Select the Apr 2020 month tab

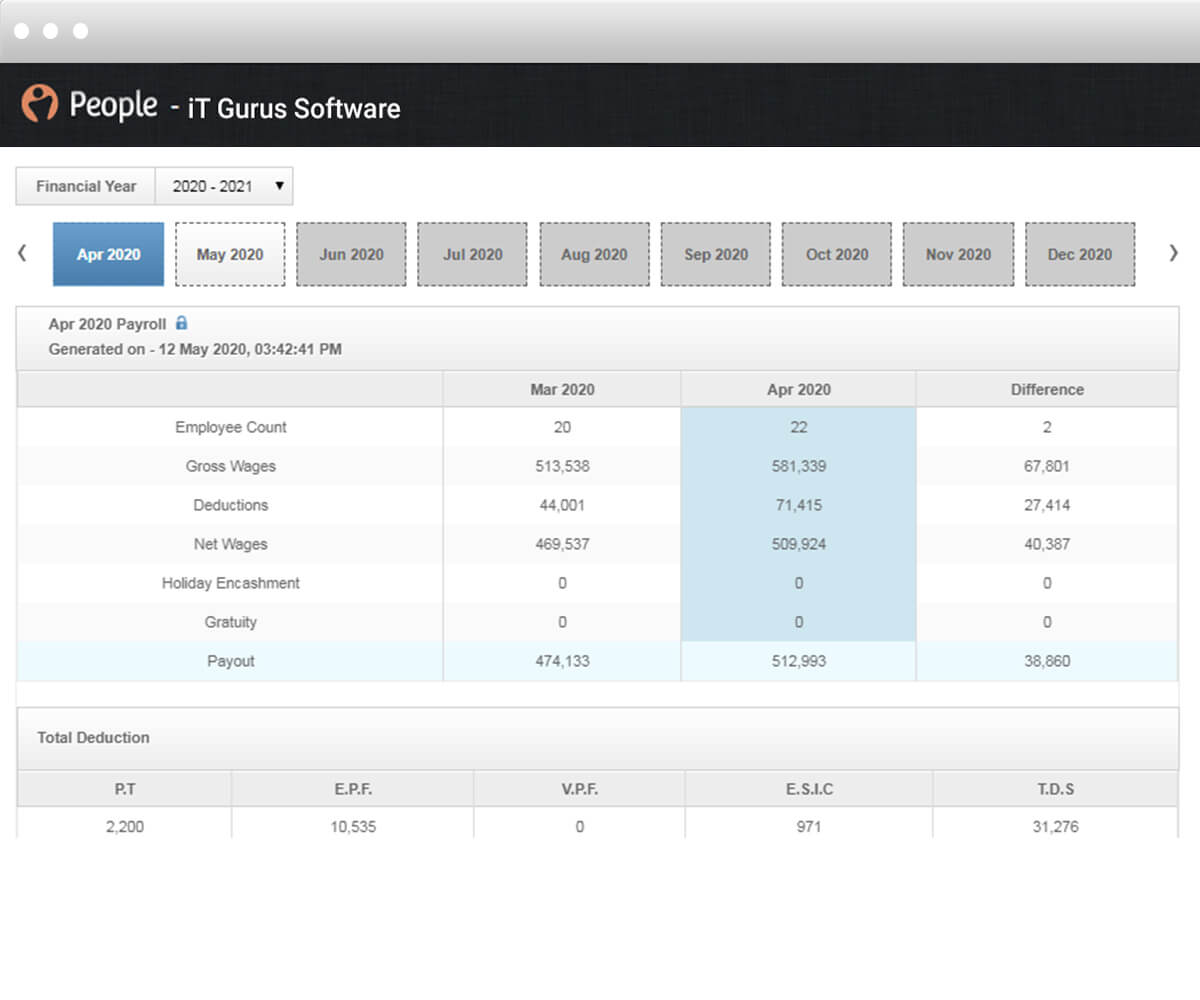pyautogui.click(x=108, y=254)
